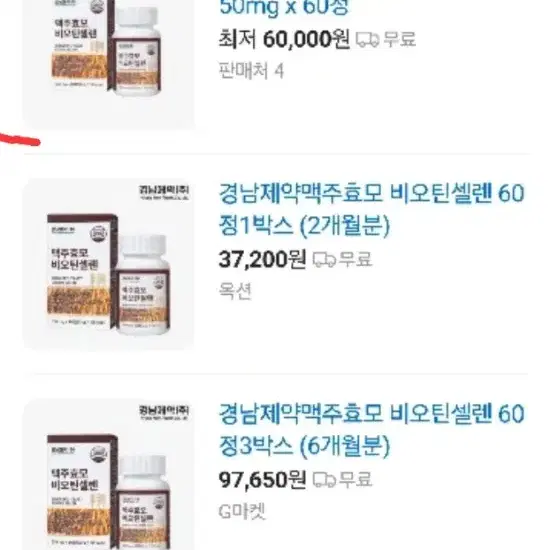Open the 60정1박스 (2개월분) product link
This screenshot has width=550, height=550.
tap(371, 209)
